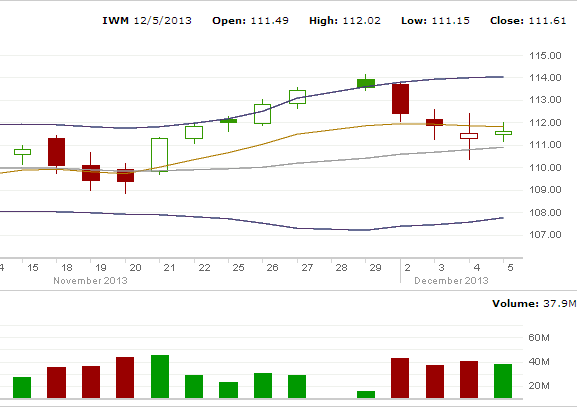Select the Low: 111.15 value
This screenshot has height=408, width=585.
point(435,21)
